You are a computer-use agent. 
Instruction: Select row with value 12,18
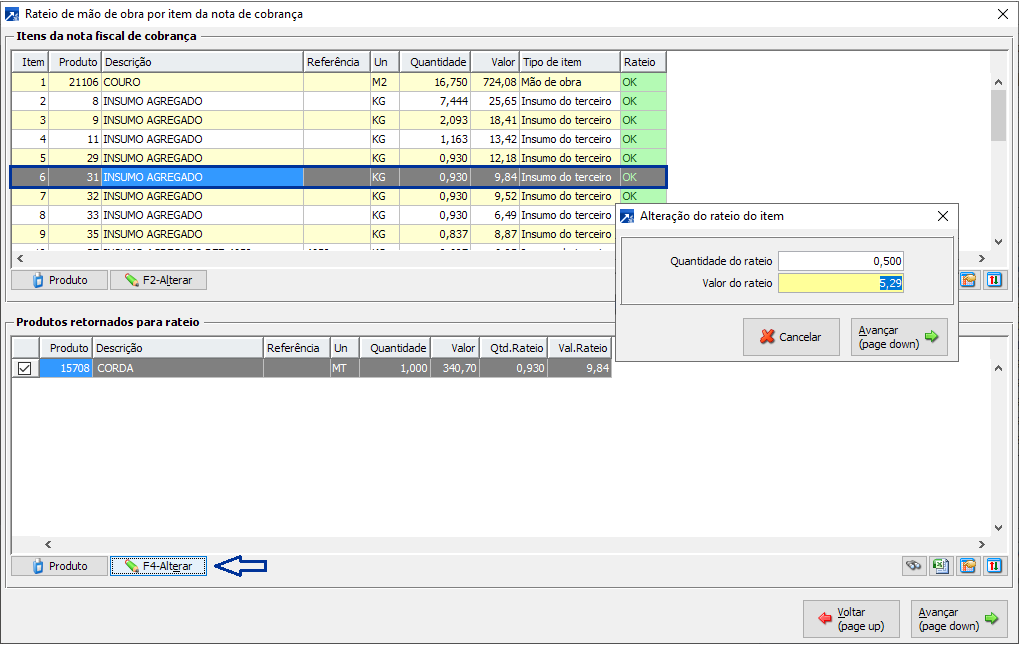click(338, 157)
